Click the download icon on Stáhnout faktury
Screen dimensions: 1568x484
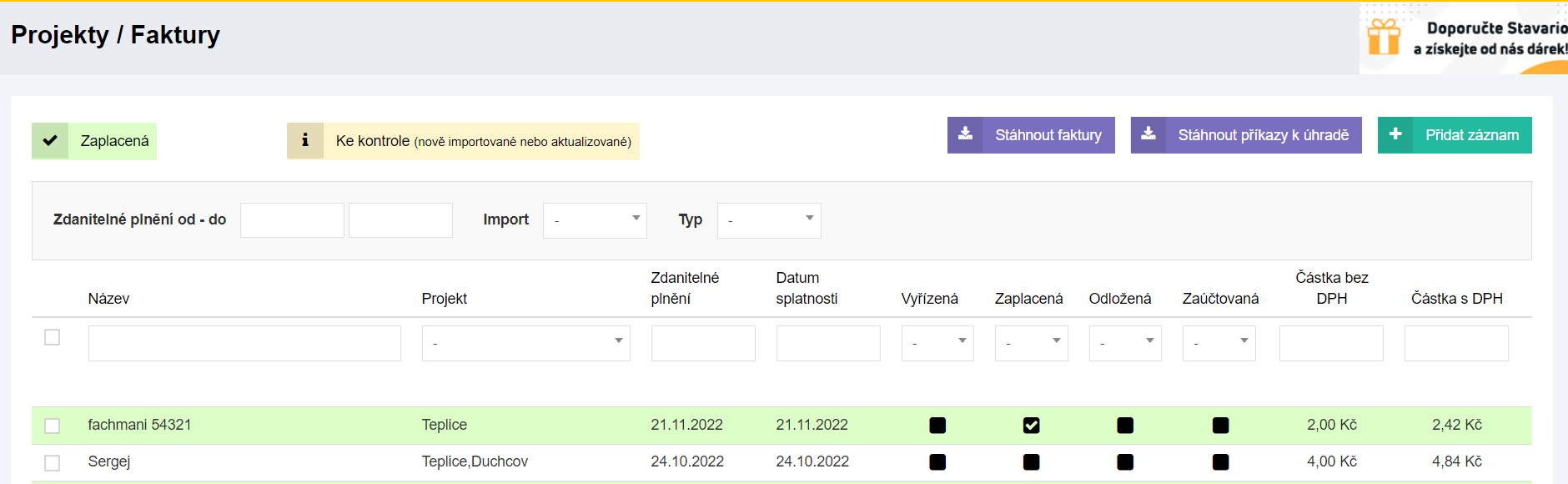[x=965, y=134]
